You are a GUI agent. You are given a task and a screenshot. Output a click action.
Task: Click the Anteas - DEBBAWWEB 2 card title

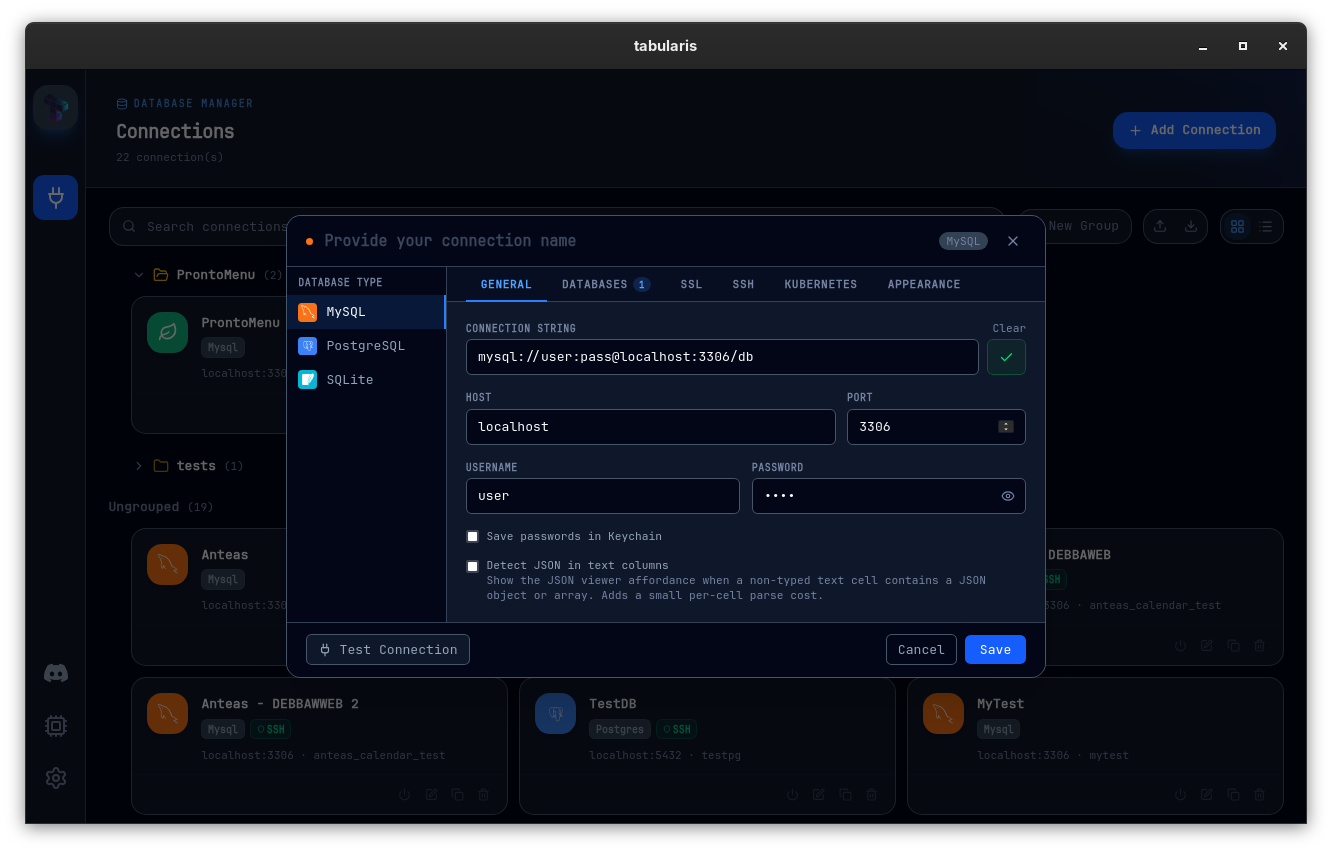click(280, 704)
